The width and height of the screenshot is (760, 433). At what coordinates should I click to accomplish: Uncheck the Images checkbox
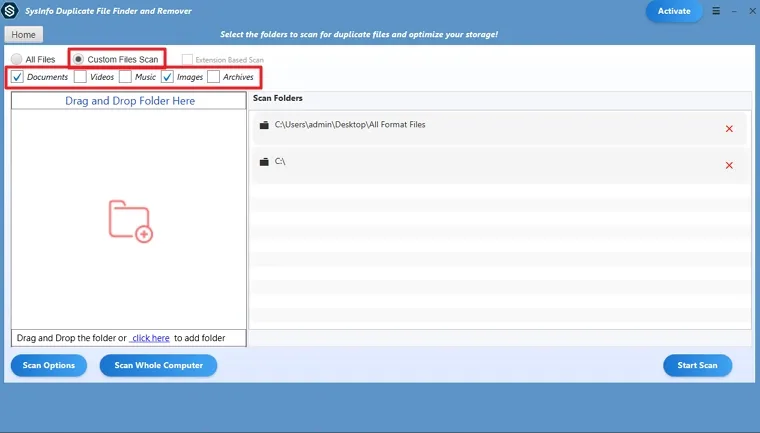[167, 77]
